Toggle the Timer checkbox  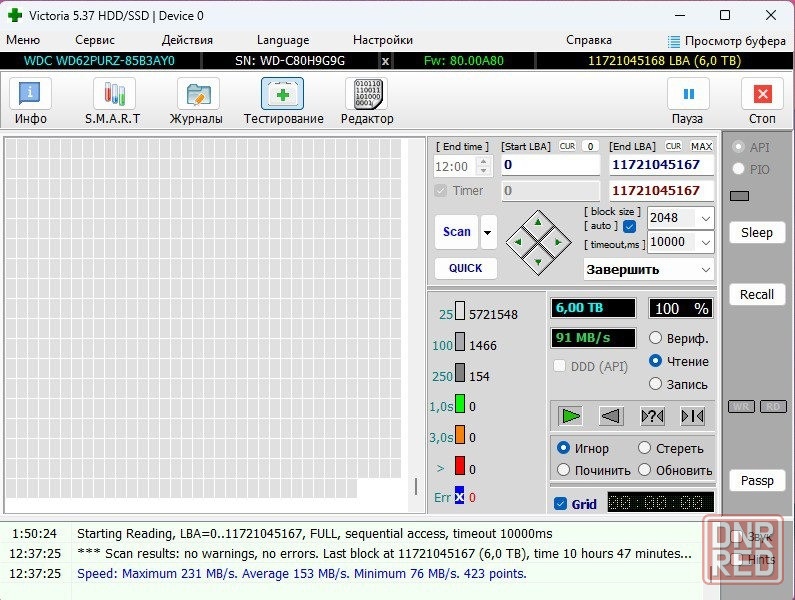click(x=441, y=191)
